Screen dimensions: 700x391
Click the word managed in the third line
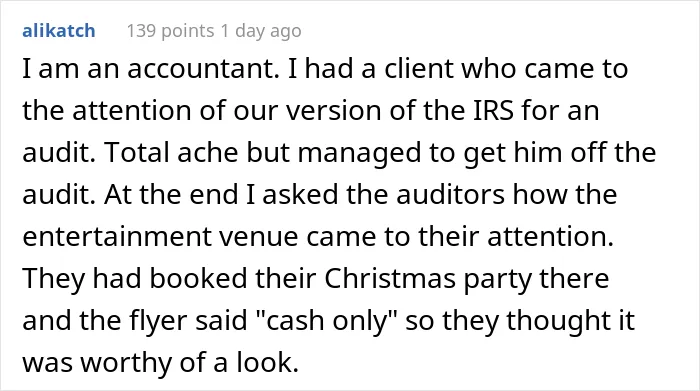(359, 154)
